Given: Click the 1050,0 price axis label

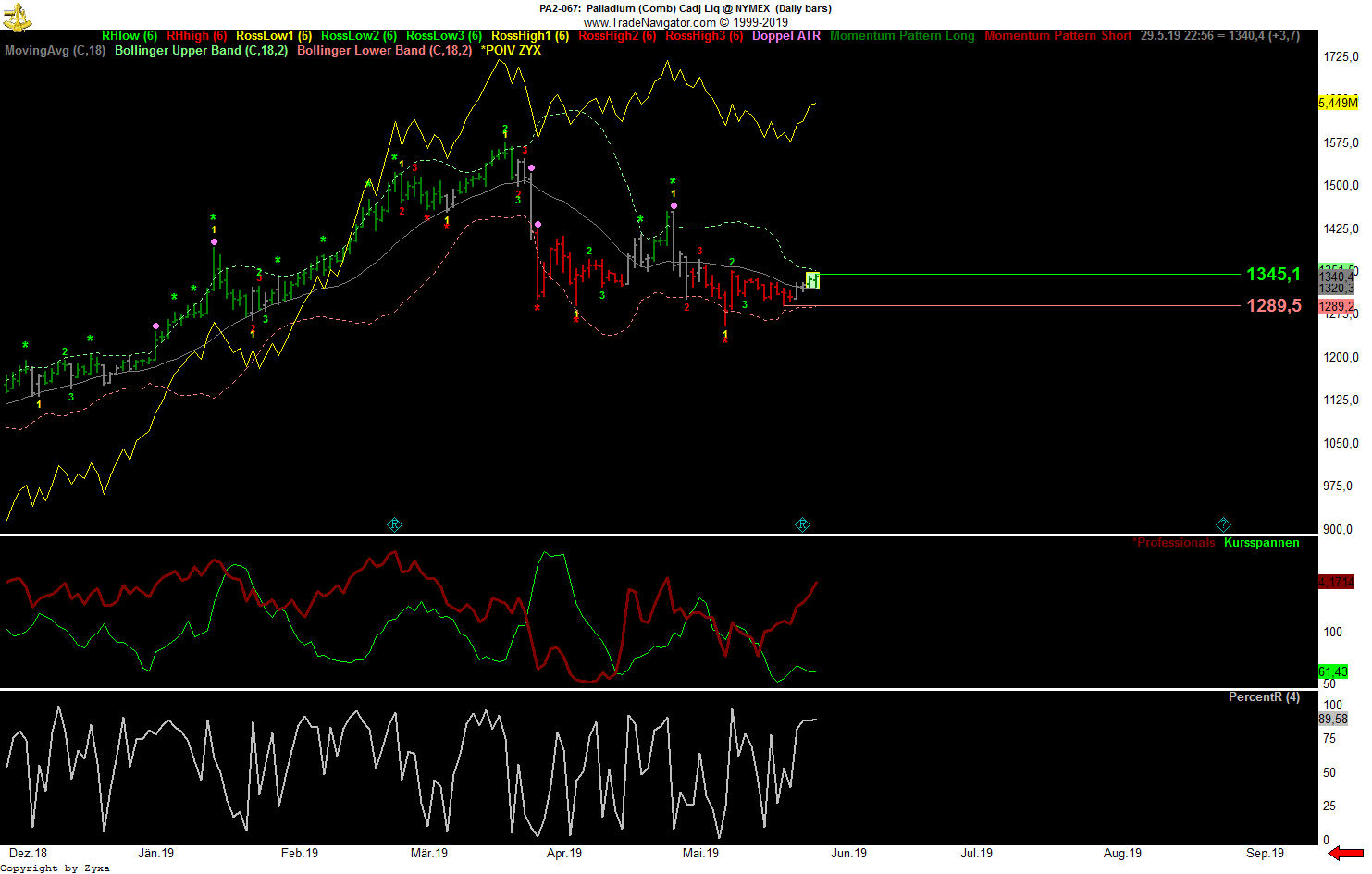Looking at the screenshot, I should click(x=1341, y=444).
